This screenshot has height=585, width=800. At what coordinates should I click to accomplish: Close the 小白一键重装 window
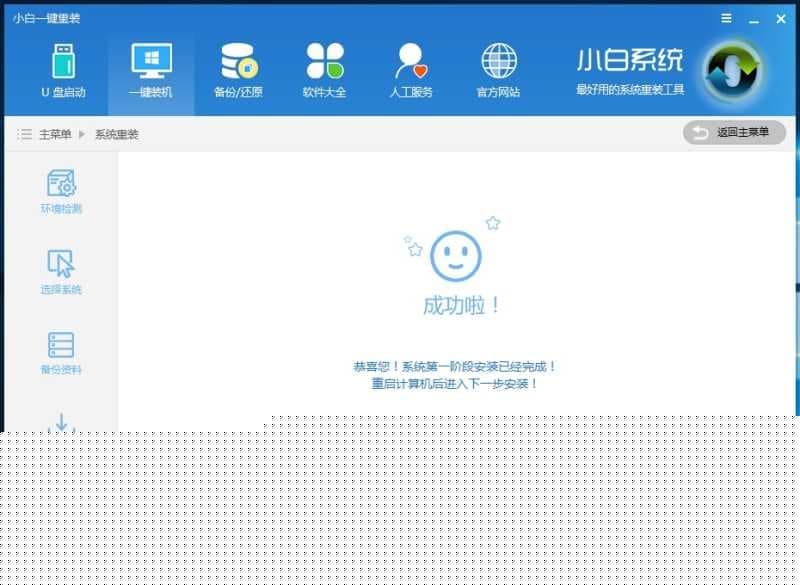781,19
